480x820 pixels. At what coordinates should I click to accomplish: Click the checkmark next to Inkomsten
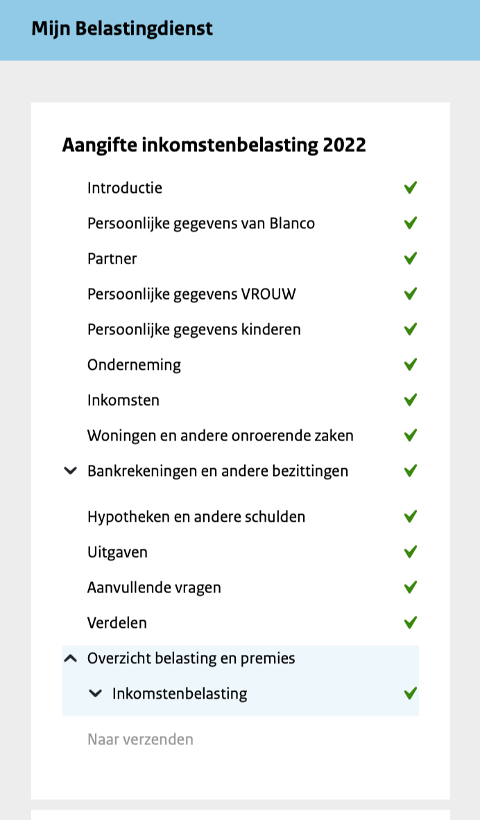tap(410, 400)
